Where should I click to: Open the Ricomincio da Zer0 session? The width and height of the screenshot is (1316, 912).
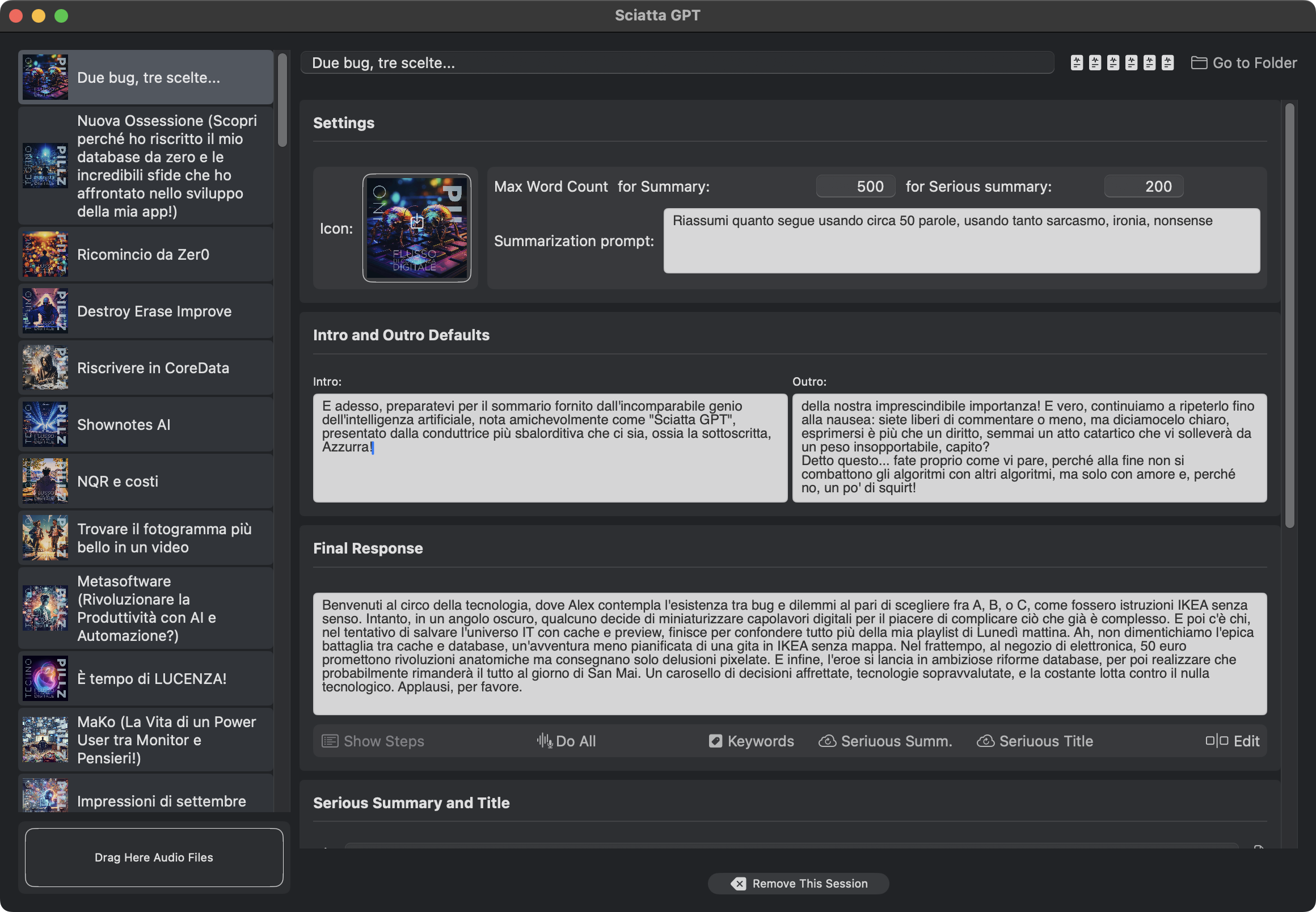[146, 254]
